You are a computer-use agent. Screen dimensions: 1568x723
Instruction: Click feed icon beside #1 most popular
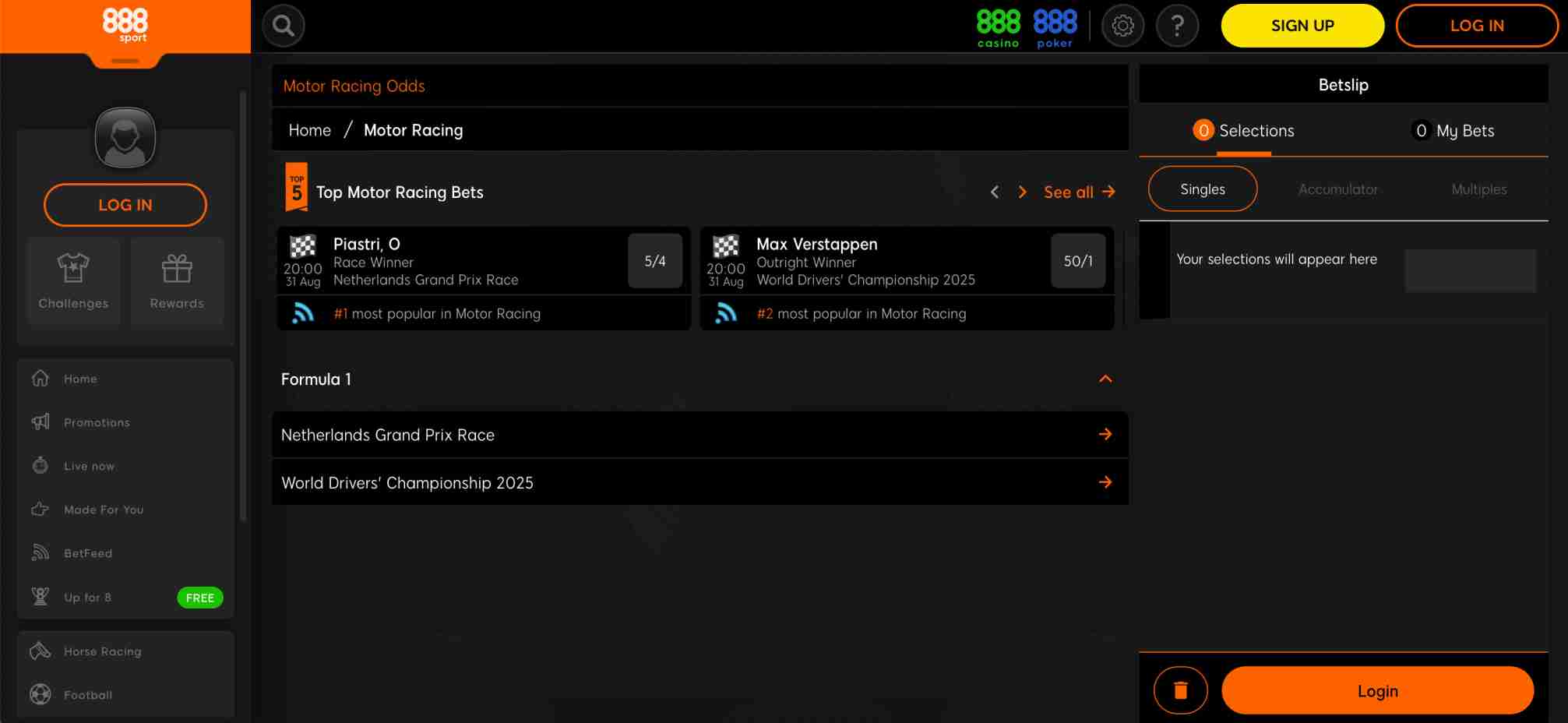303,313
